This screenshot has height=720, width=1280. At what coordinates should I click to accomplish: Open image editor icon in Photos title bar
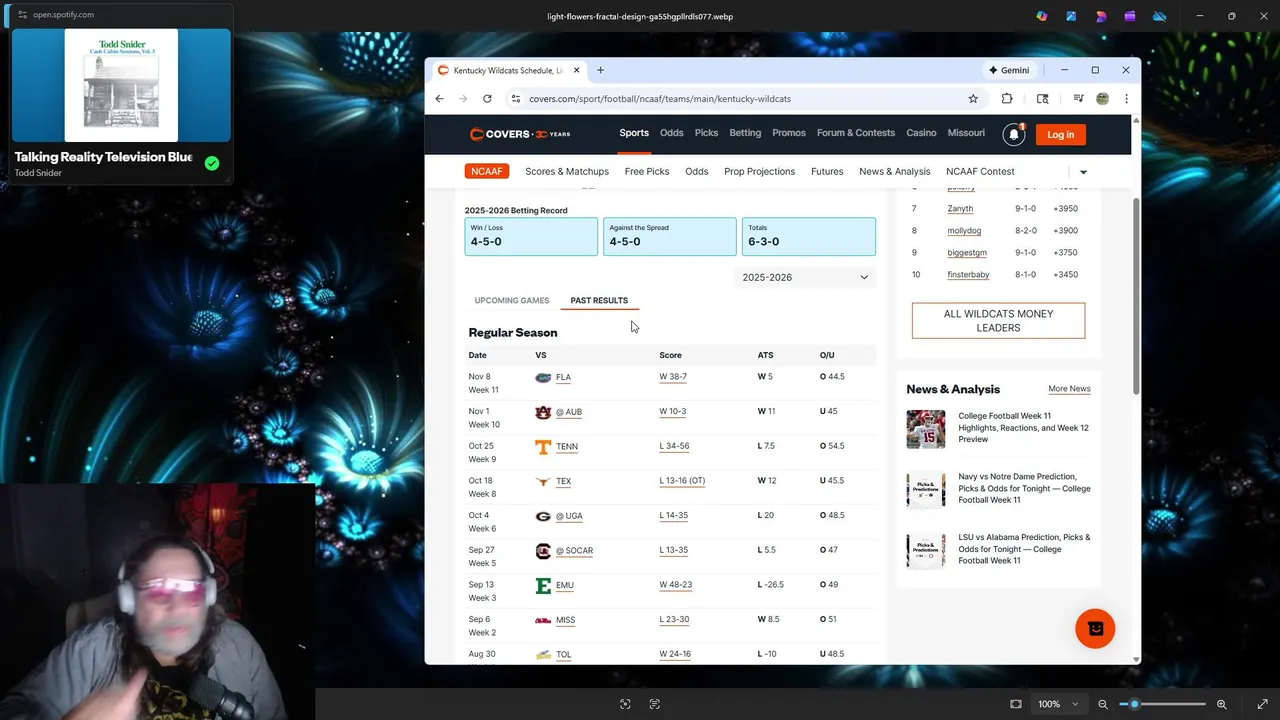click(x=1071, y=16)
